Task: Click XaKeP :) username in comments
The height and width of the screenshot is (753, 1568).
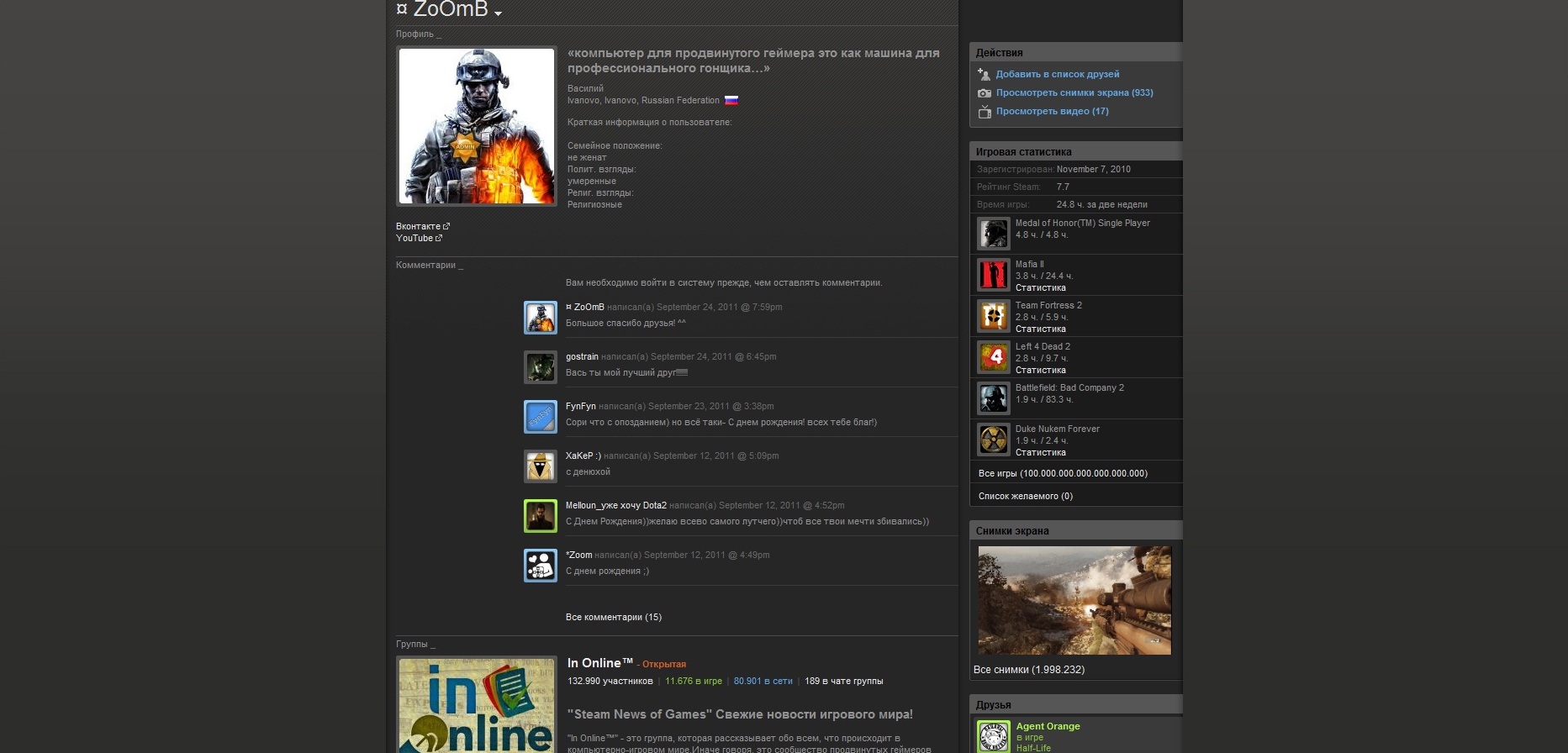Action: (583, 455)
